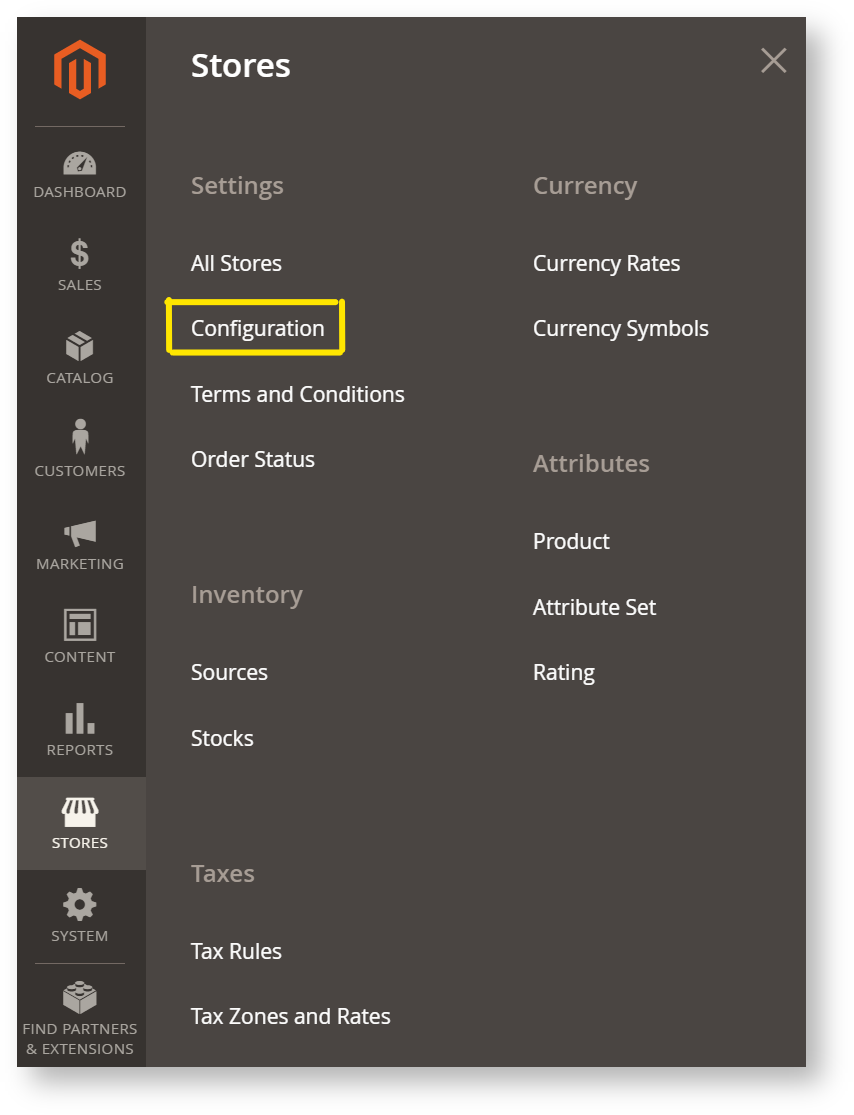The width and height of the screenshot is (854, 1115).
Task: Select Order Status menu entry
Action: [x=252, y=460]
